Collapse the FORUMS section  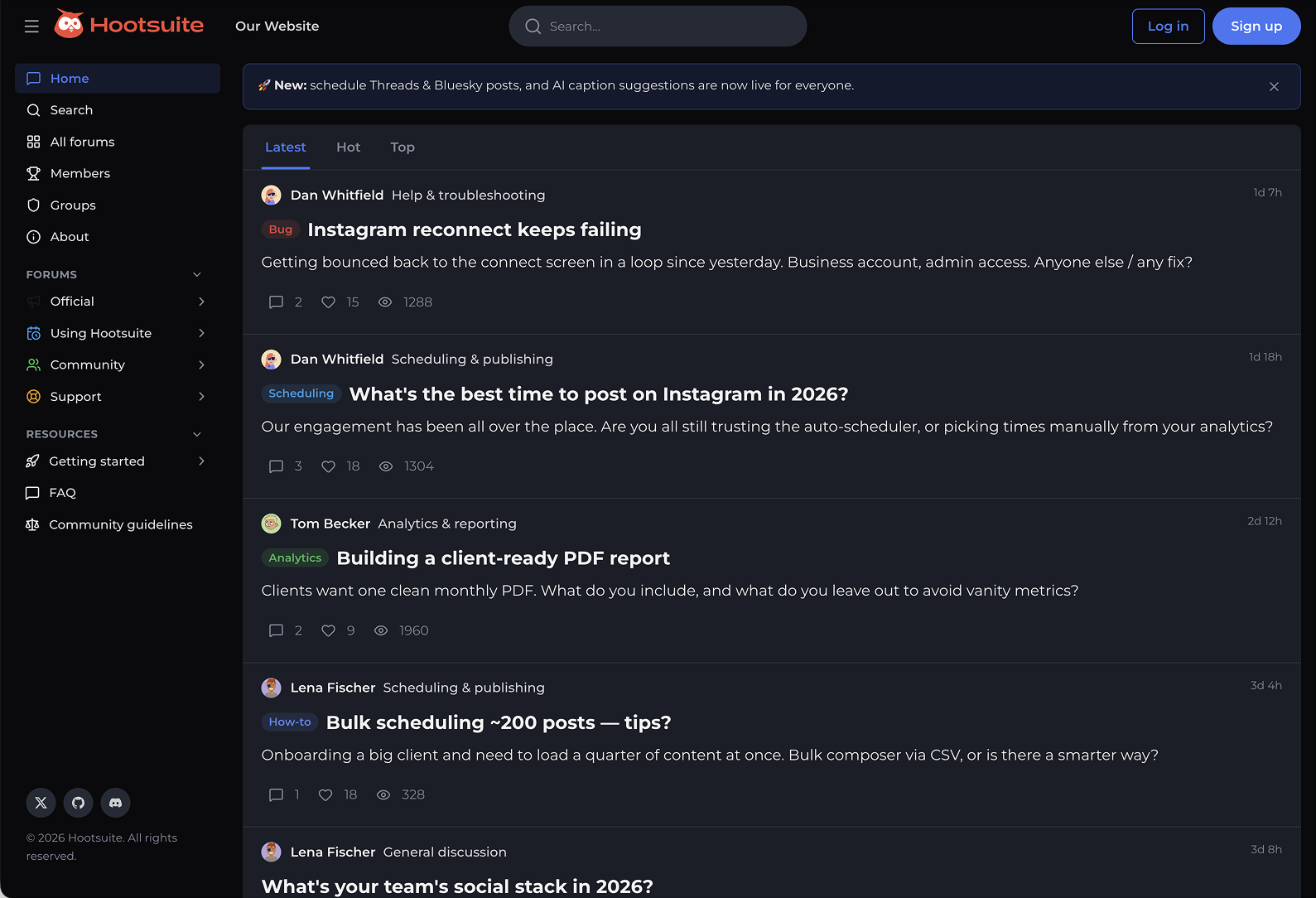click(197, 274)
